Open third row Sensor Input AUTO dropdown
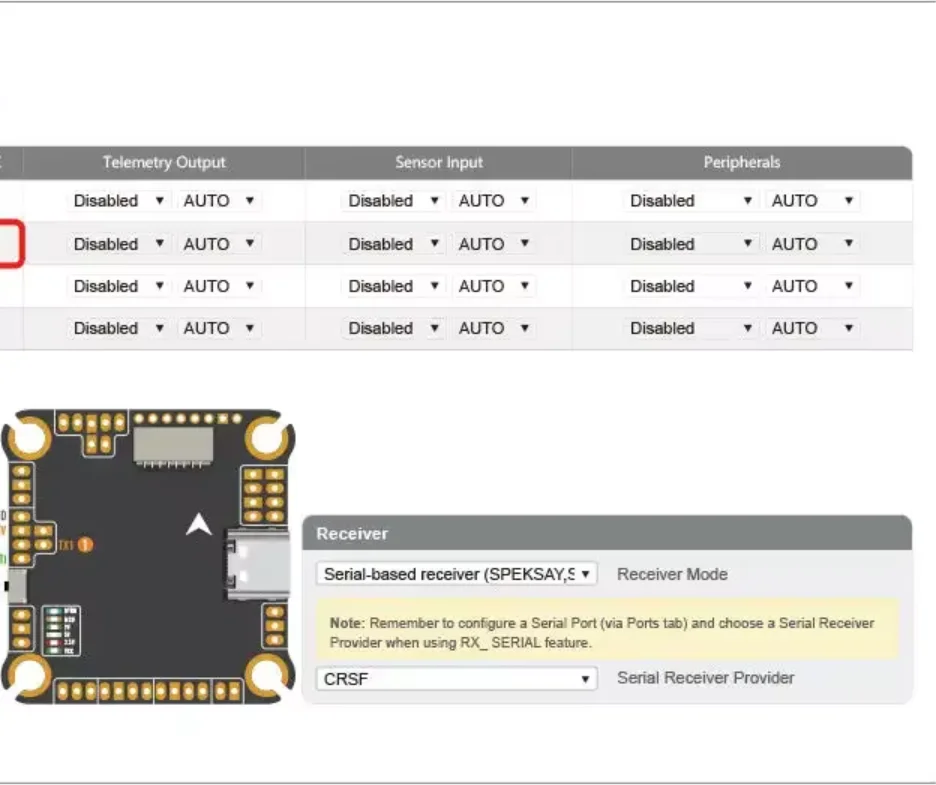 coord(494,286)
